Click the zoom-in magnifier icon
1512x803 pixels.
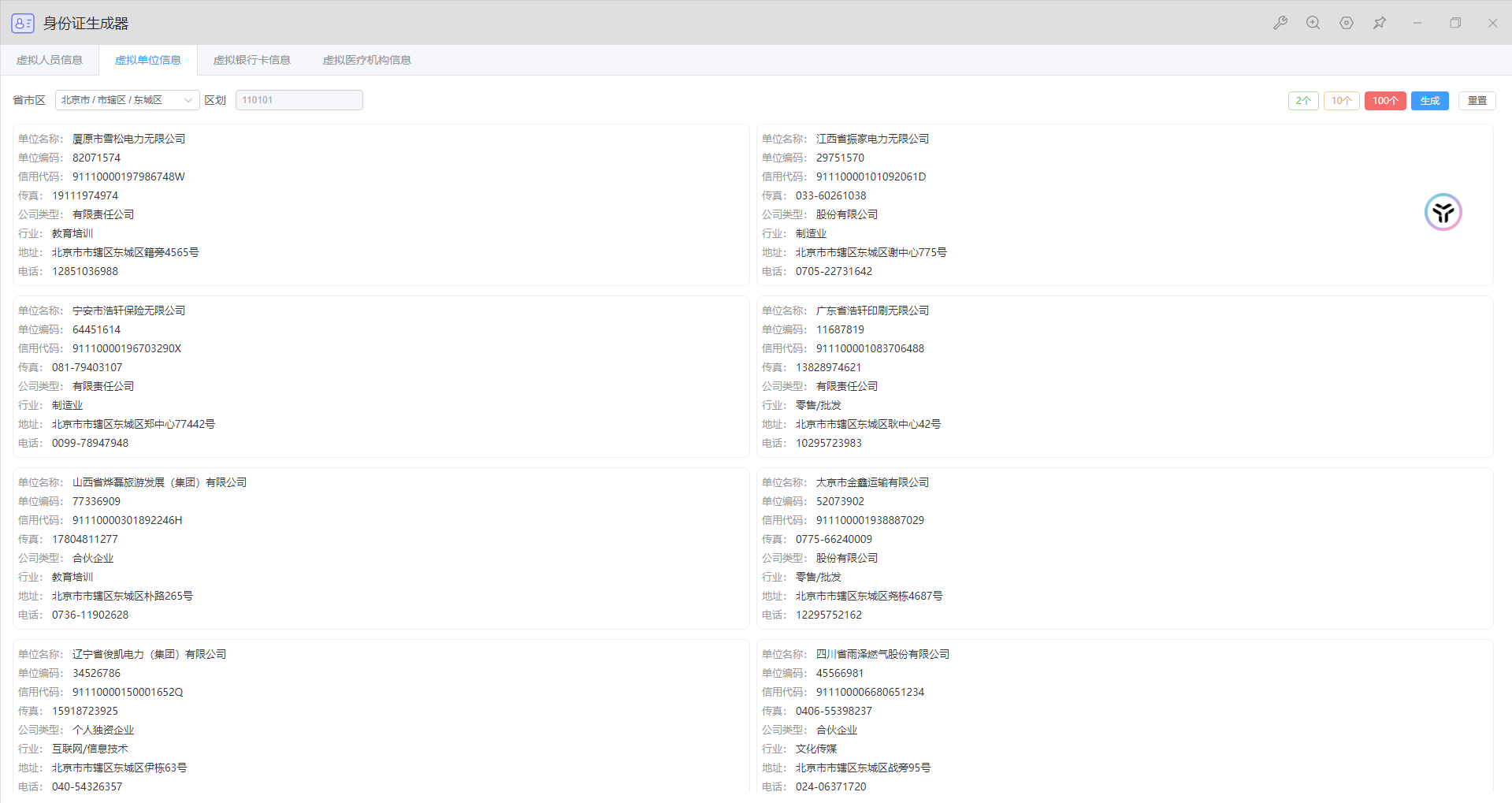tap(1313, 23)
